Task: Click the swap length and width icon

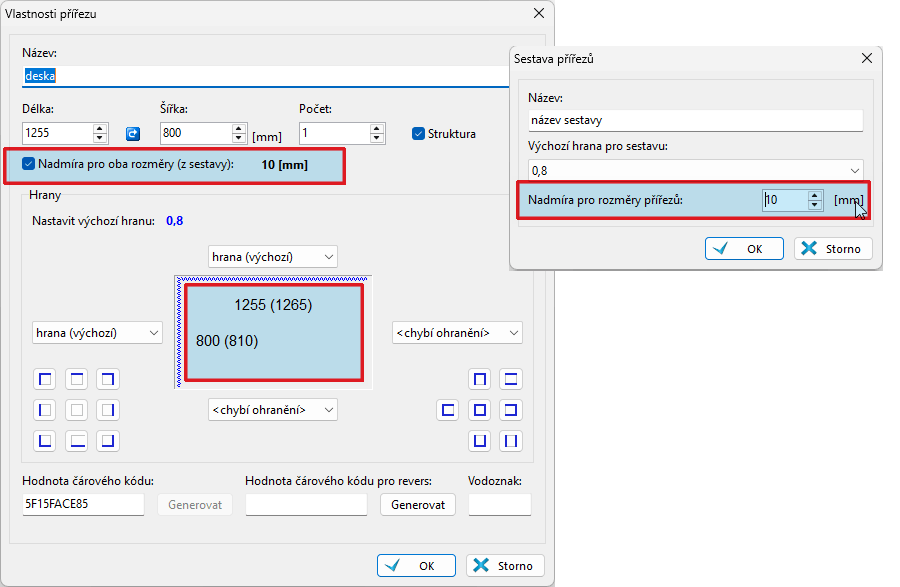Action: 132,133
